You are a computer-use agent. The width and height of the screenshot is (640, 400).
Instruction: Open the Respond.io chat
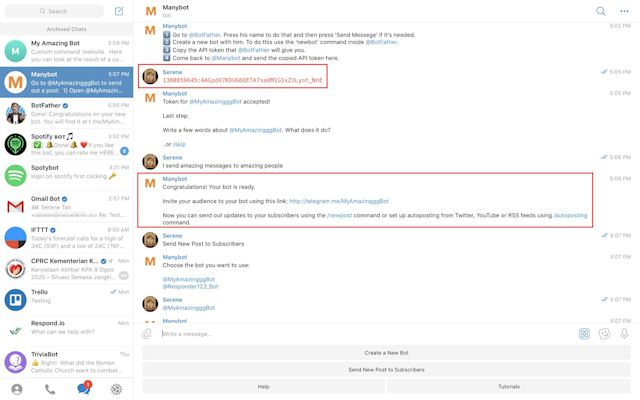click(x=67, y=331)
